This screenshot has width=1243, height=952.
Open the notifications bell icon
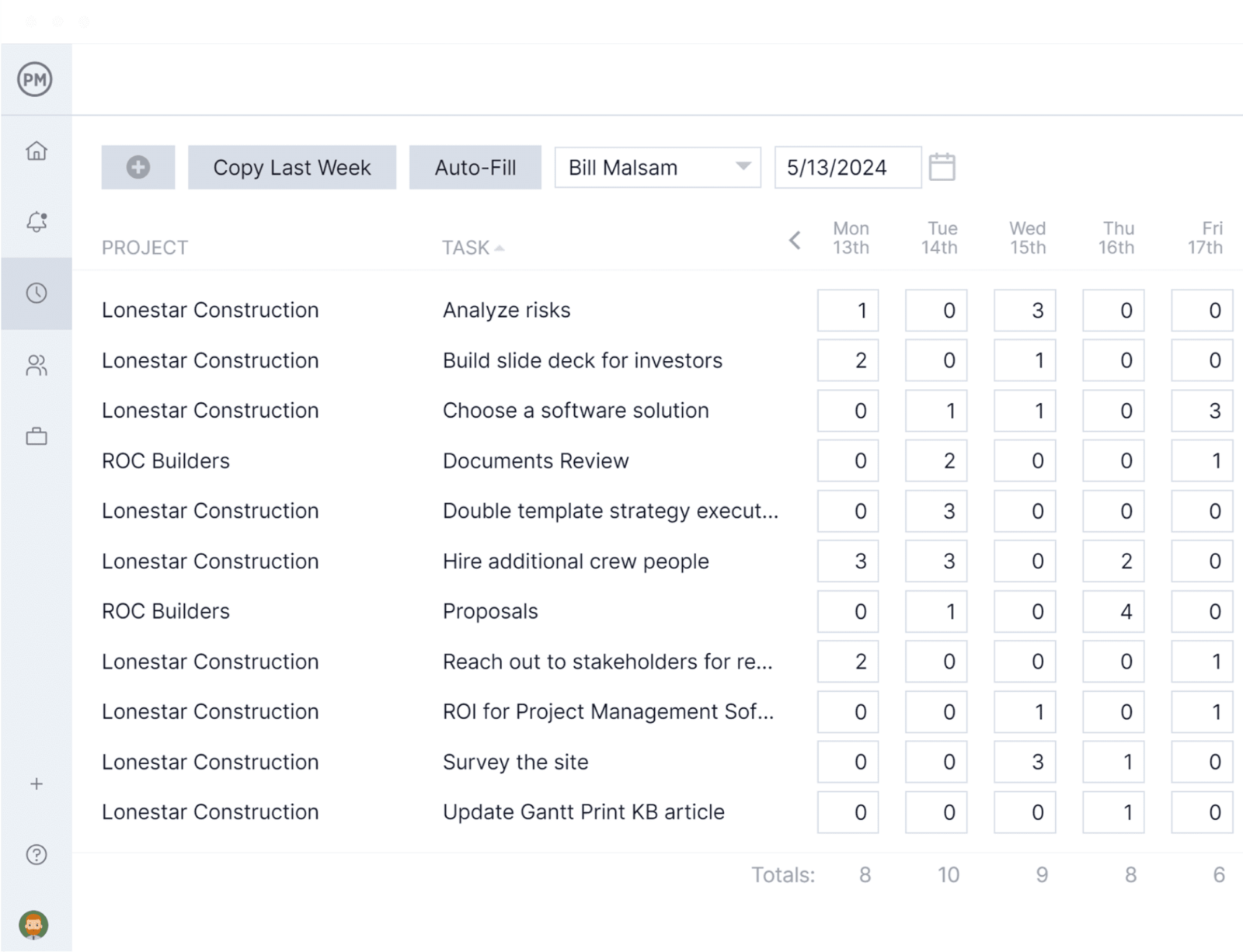tap(36, 222)
